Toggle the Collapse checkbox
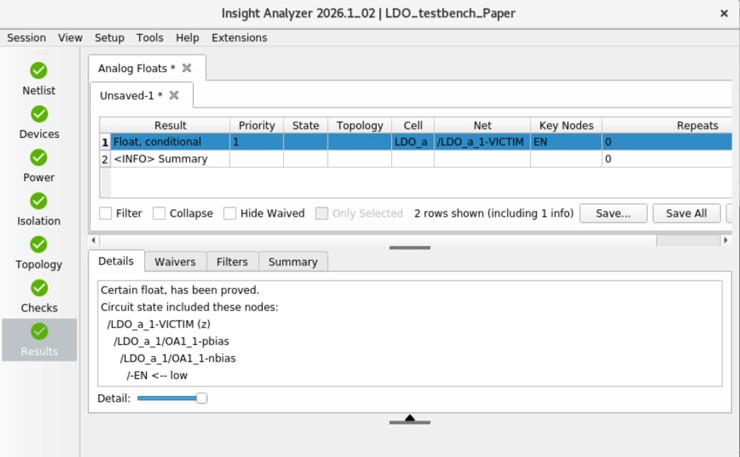The height and width of the screenshot is (457, 740). [159, 213]
